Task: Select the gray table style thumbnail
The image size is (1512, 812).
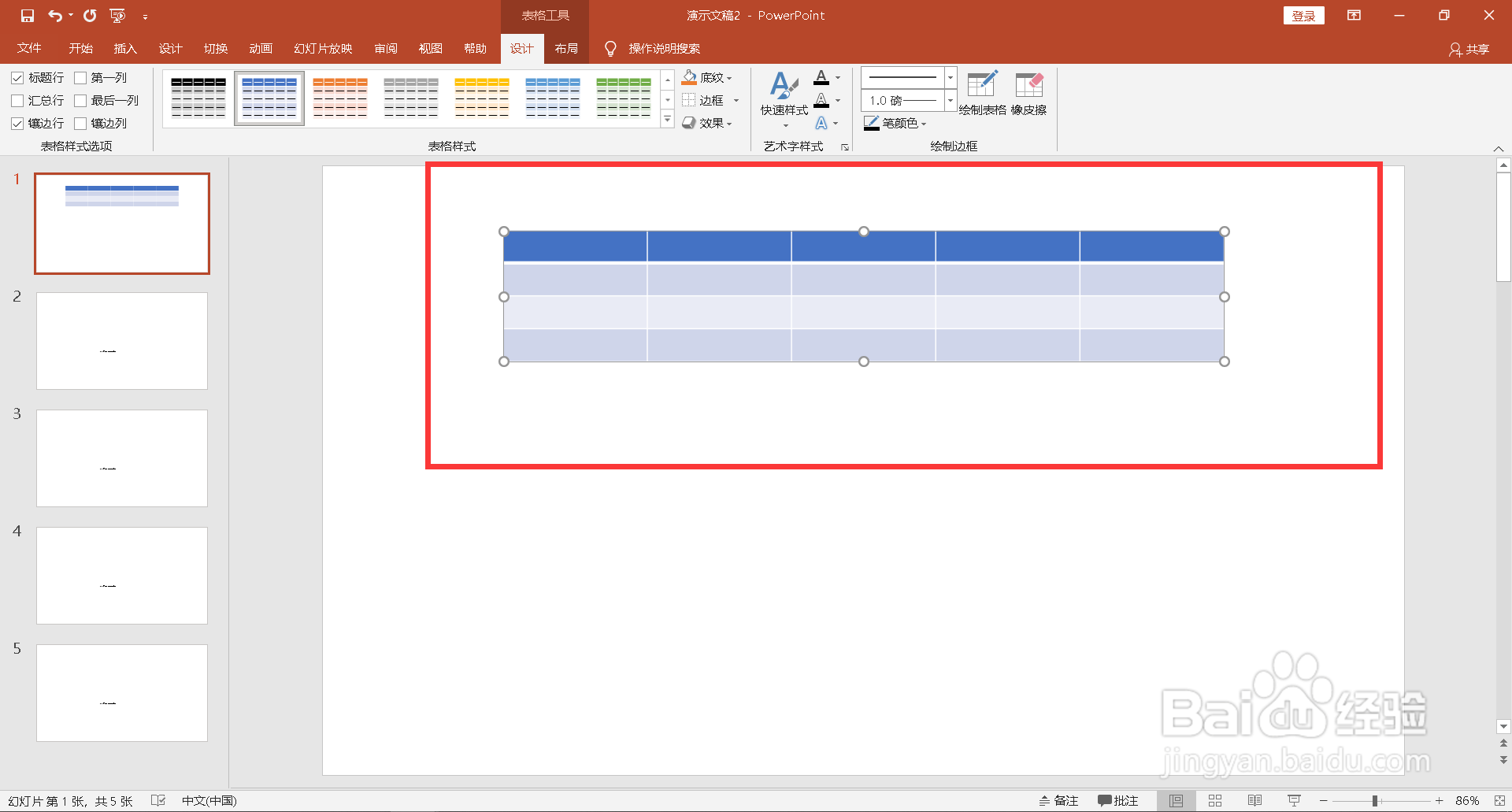Action: (x=411, y=98)
